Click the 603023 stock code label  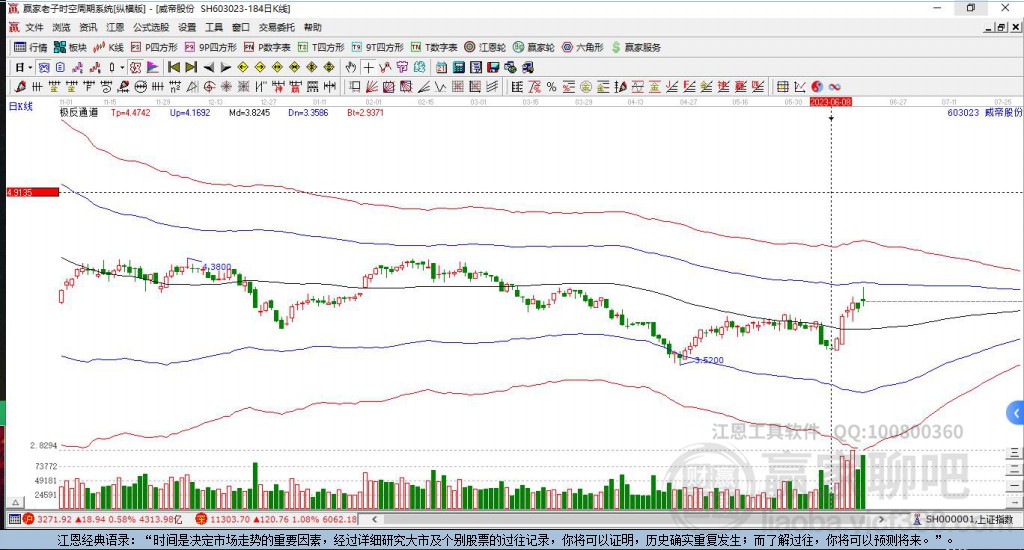pos(963,112)
